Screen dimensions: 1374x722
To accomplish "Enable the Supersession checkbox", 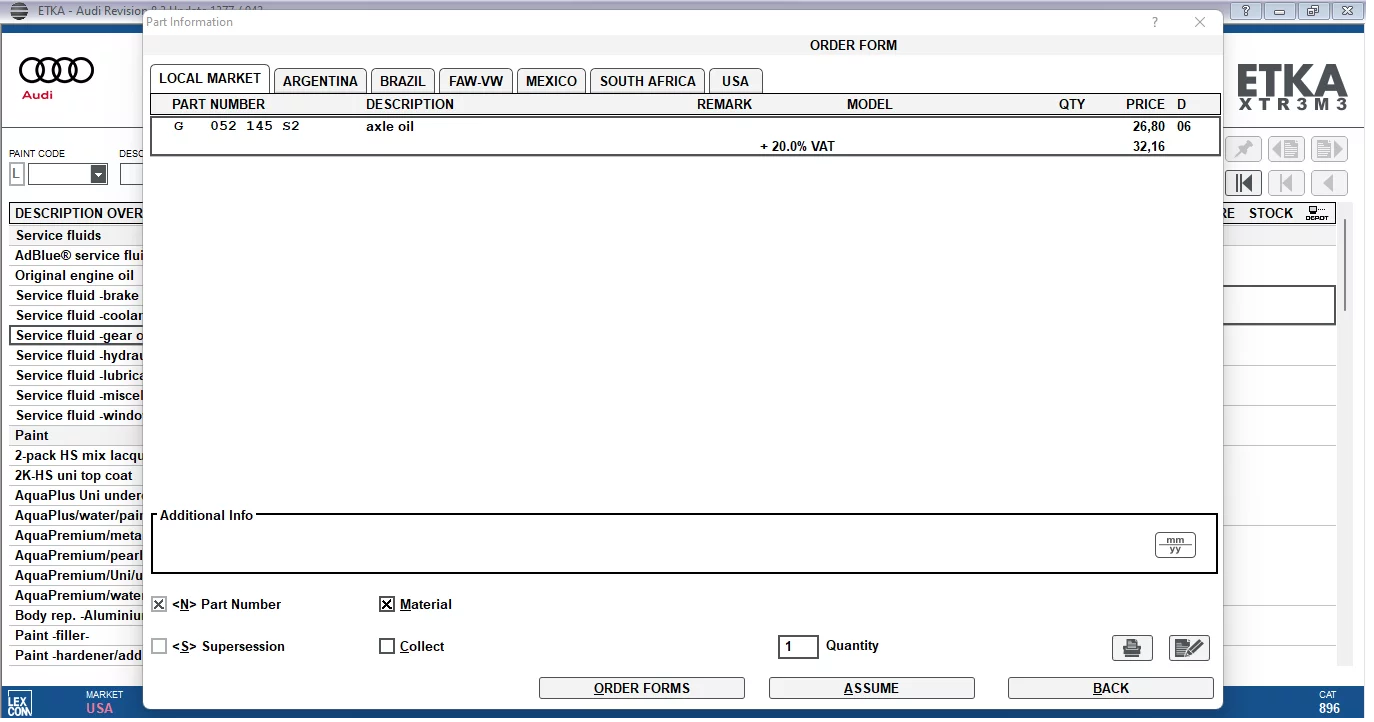I will click(x=159, y=647).
